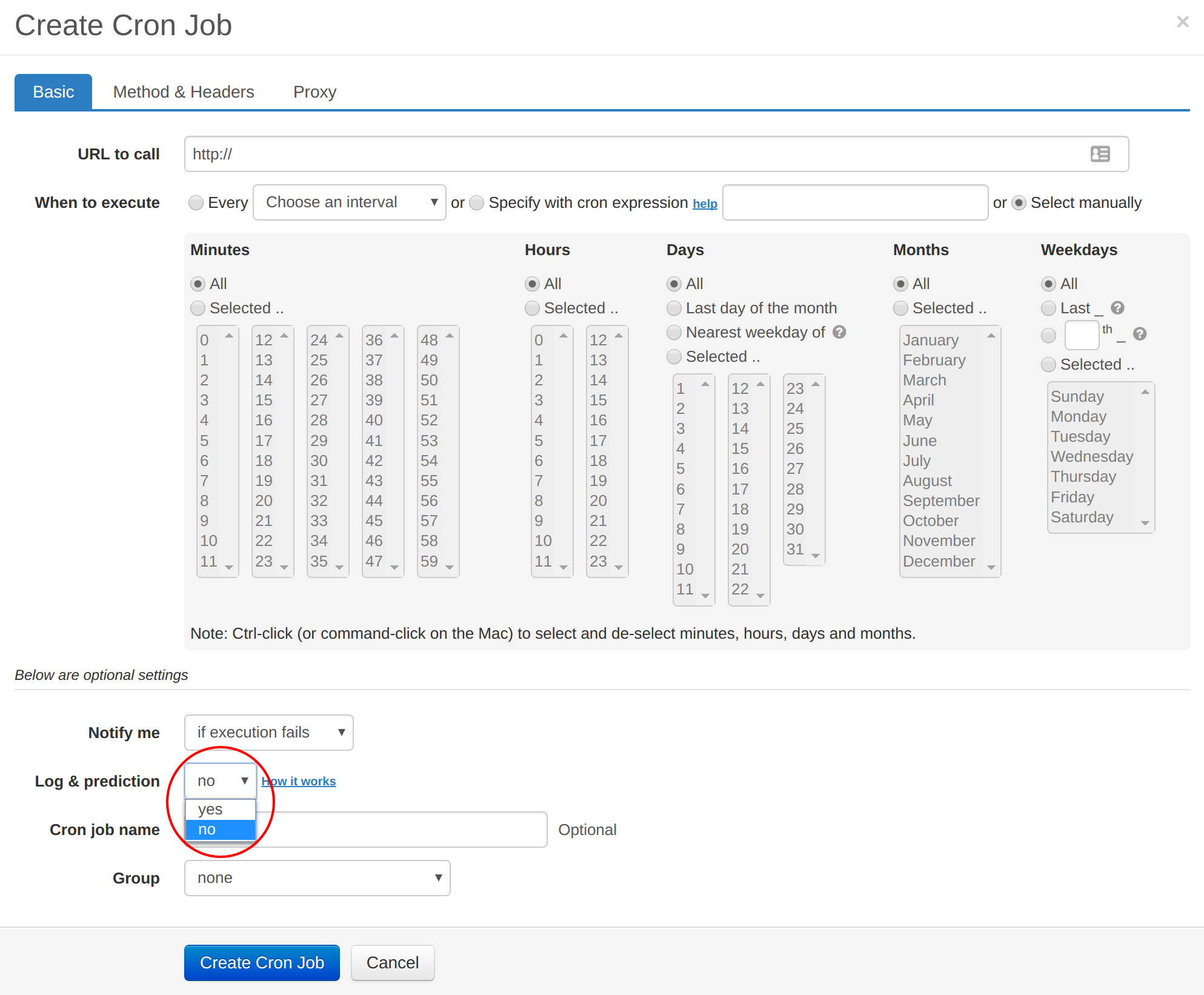Select minute 59 in the Minutes list
1204x995 pixels.
click(429, 561)
